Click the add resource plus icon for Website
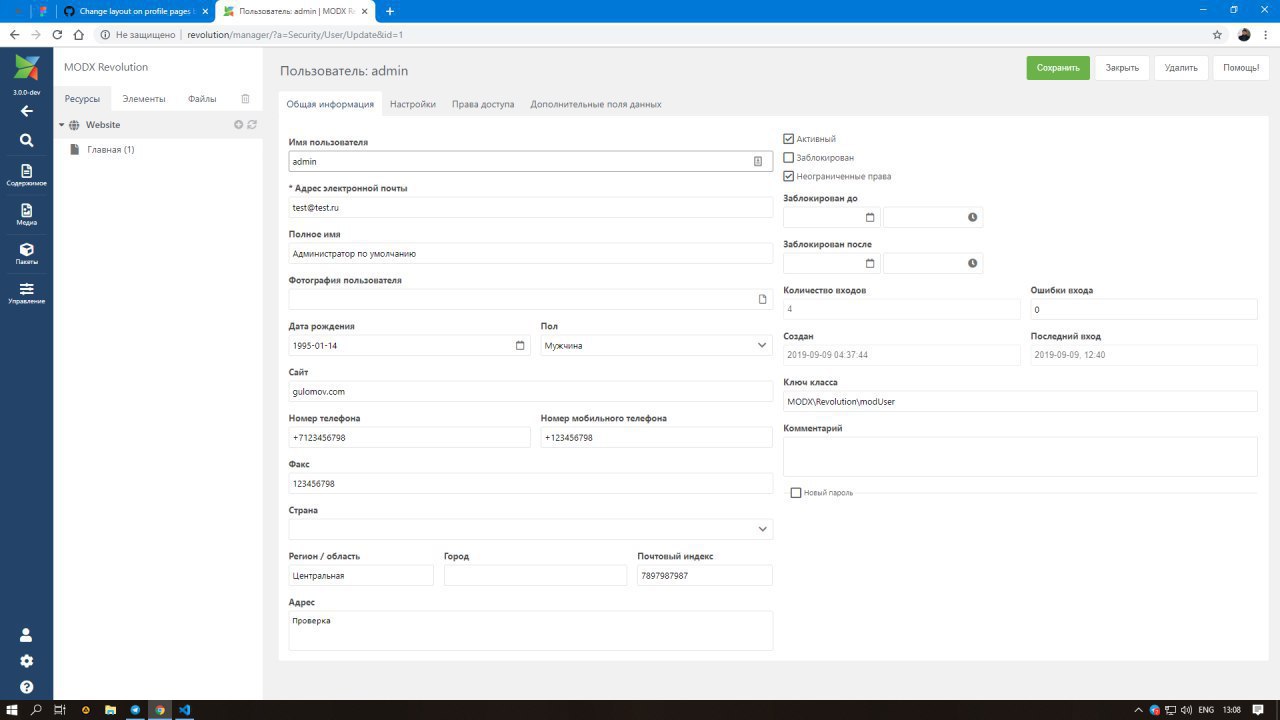1280x720 pixels. point(239,125)
